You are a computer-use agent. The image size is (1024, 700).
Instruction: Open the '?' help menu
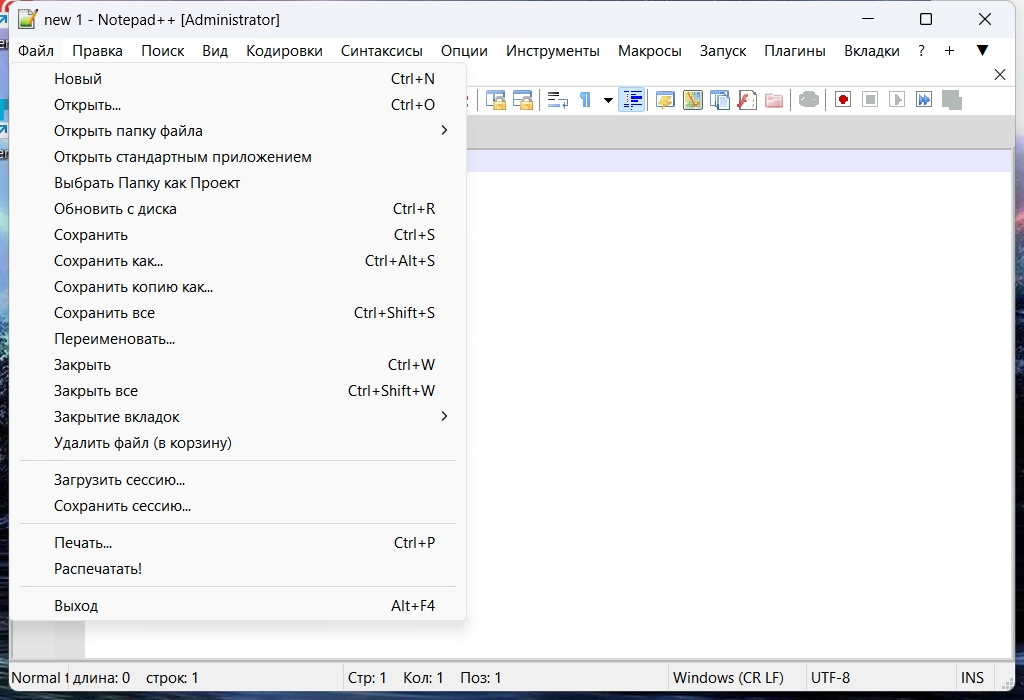tap(921, 51)
